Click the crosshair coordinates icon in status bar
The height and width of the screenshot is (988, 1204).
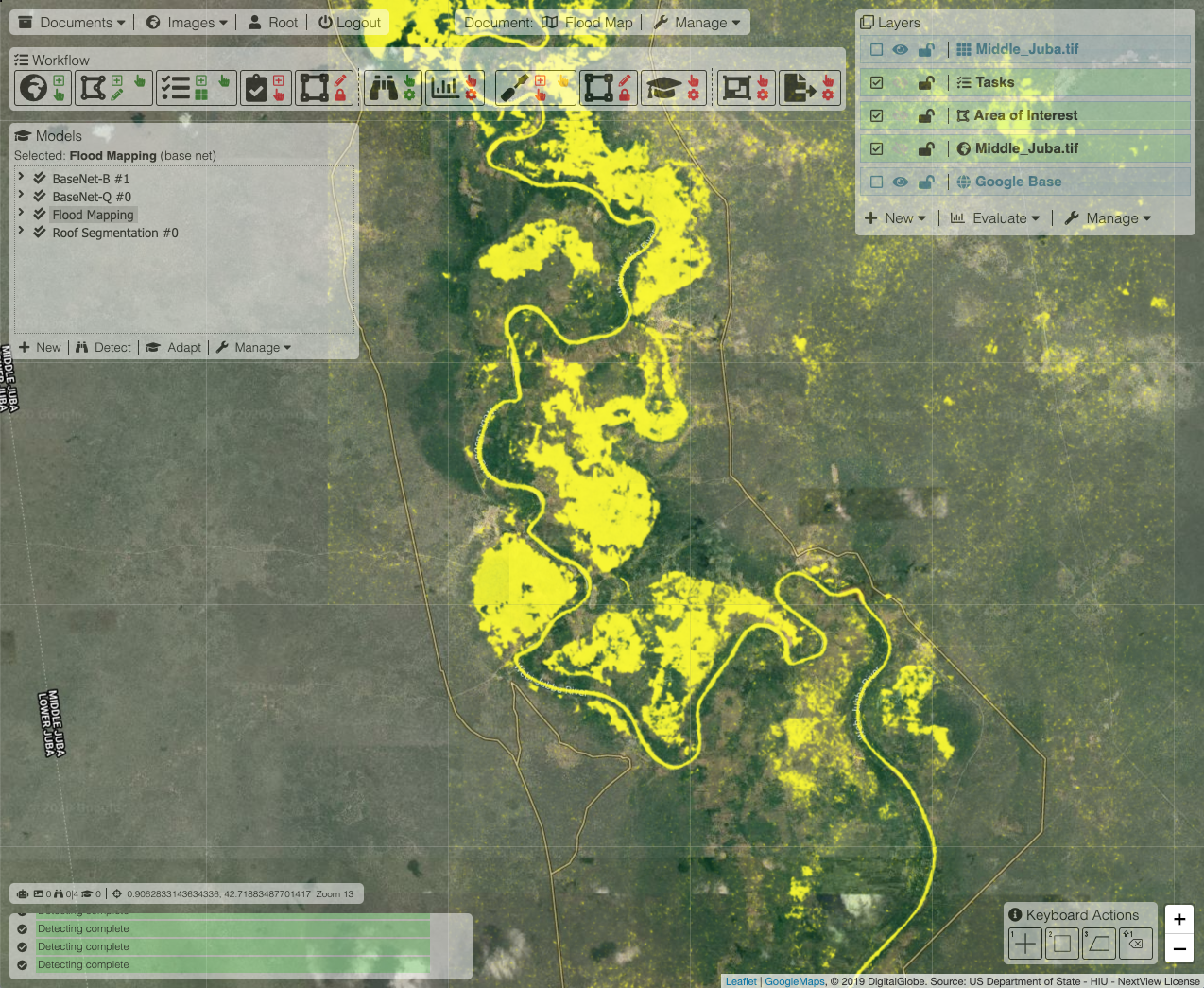coord(117,893)
